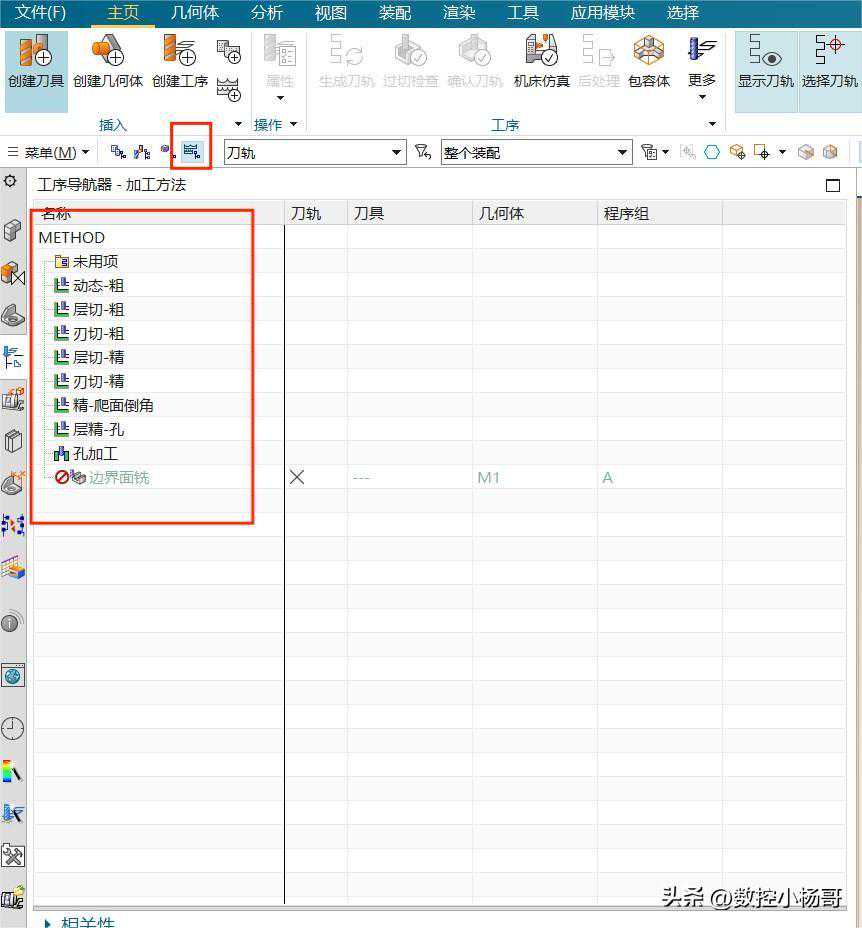
Task: Open navigator settings gear icon
Action: point(11,181)
